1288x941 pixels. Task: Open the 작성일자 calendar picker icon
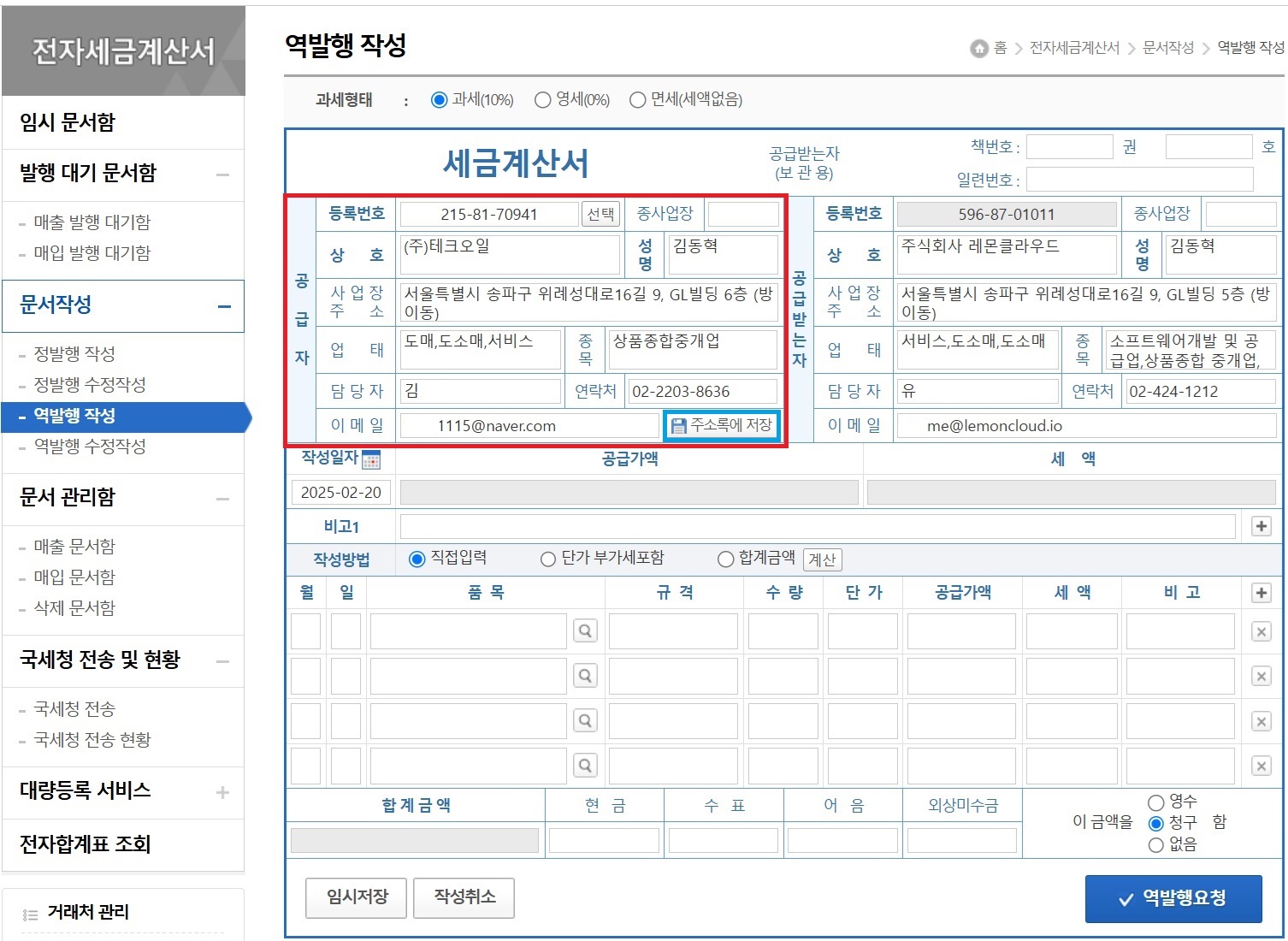(x=371, y=461)
